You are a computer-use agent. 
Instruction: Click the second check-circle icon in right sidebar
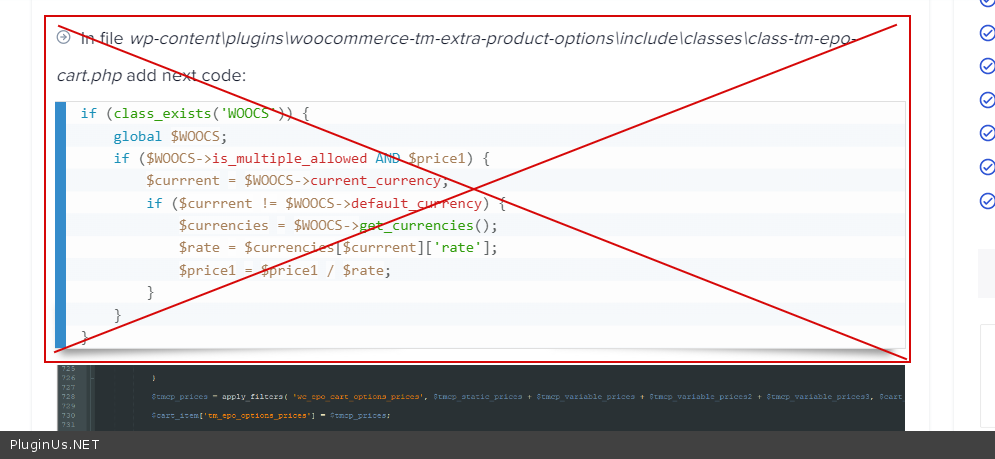[x=987, y=33]
